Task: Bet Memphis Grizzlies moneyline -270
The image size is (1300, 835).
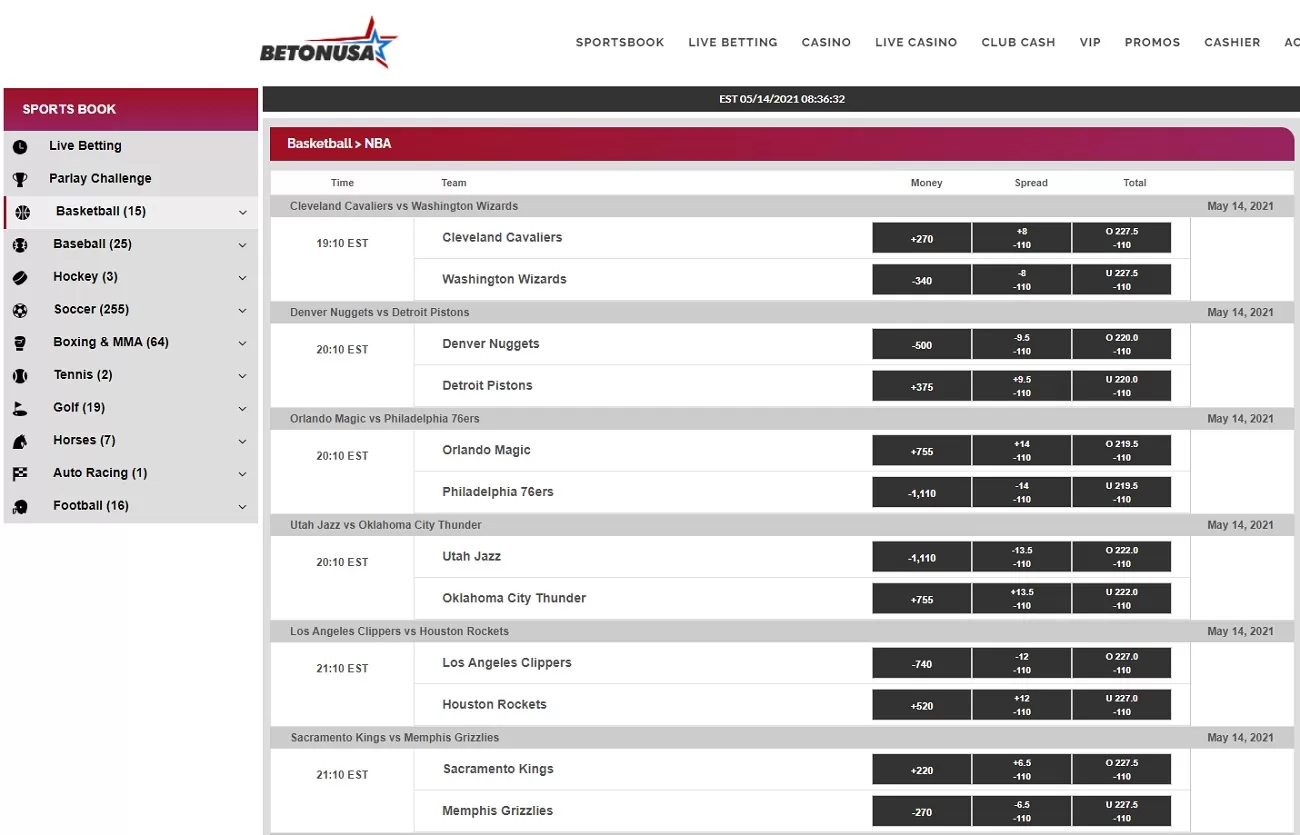Action: pos(922,811)
